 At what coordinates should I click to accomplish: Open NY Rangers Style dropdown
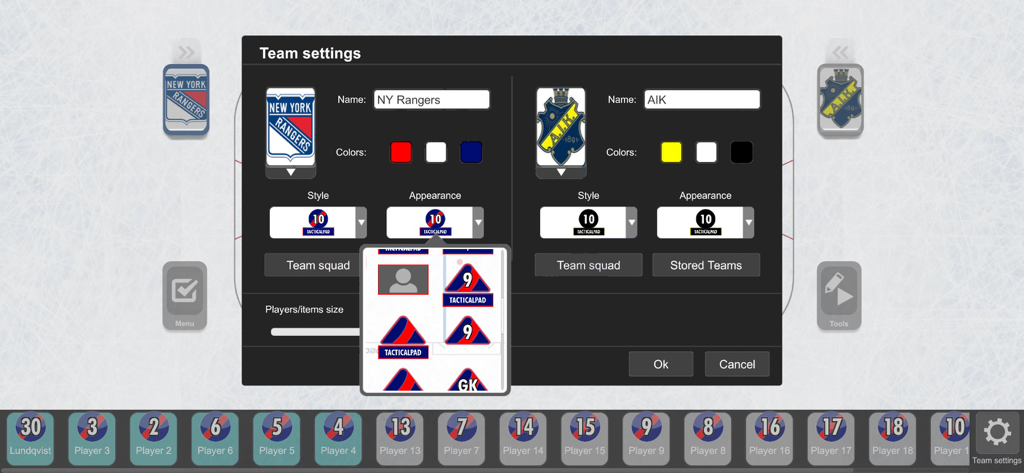(318, 223)
